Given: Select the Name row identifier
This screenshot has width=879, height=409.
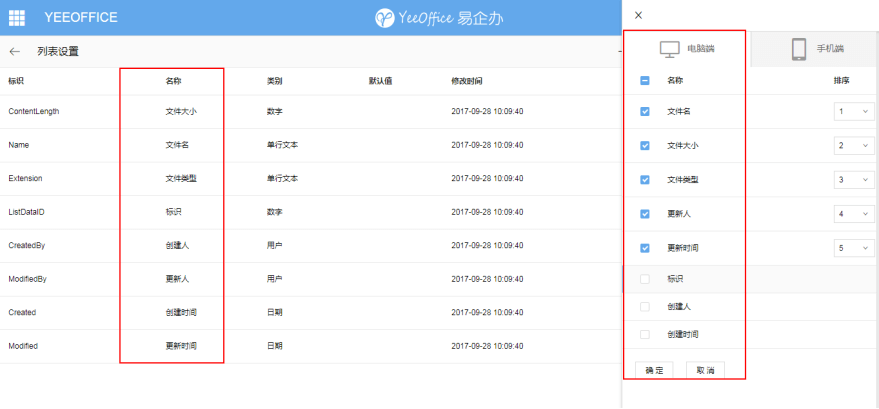Looking at the screenshot, I should click(18, 145).
